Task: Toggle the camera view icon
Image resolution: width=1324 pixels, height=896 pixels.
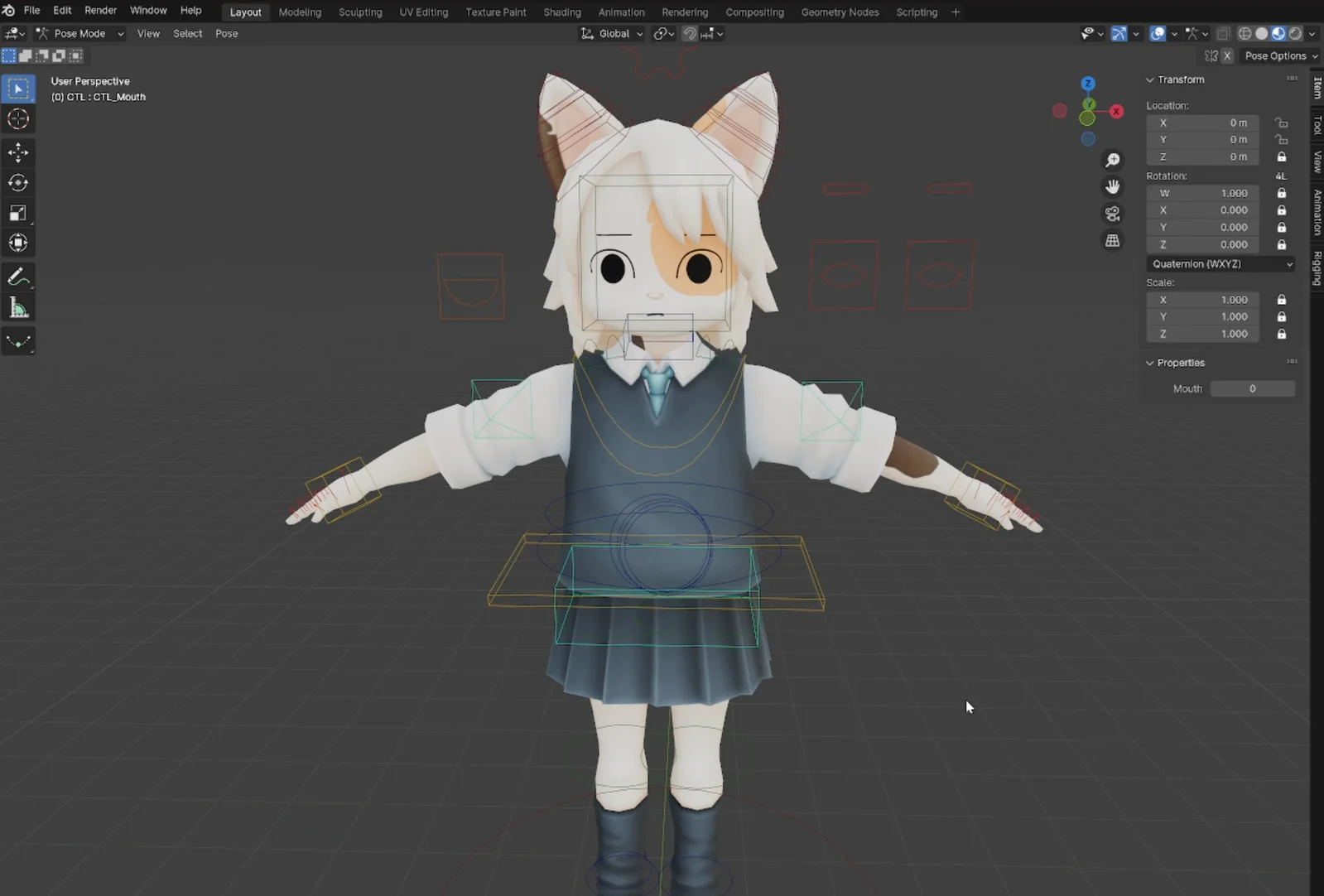Action: point(1113,214)
